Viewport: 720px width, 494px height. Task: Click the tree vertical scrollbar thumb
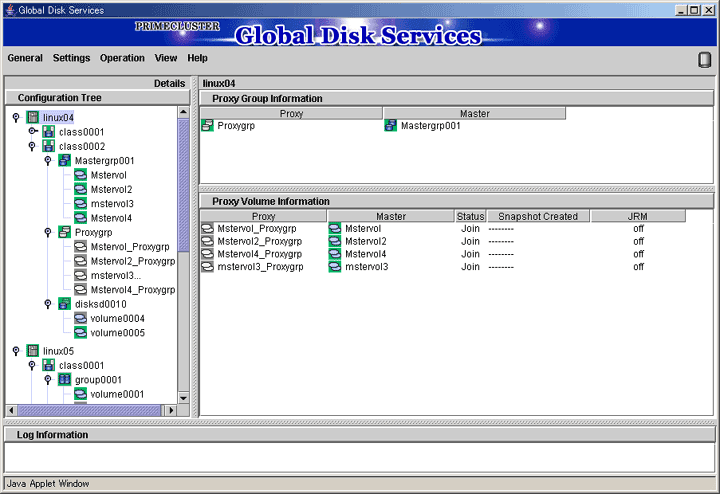click(183, 185)
